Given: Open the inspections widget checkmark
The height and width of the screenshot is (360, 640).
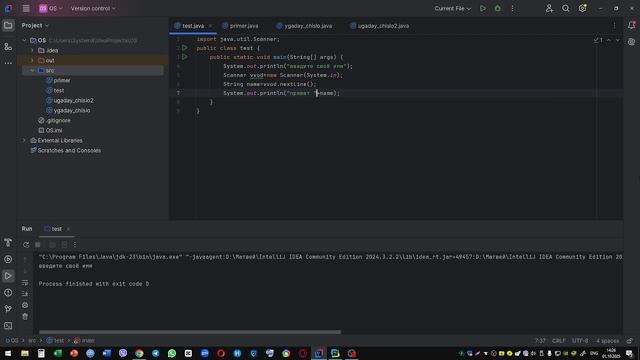Looking at the screenshot, I should [598, 40].
